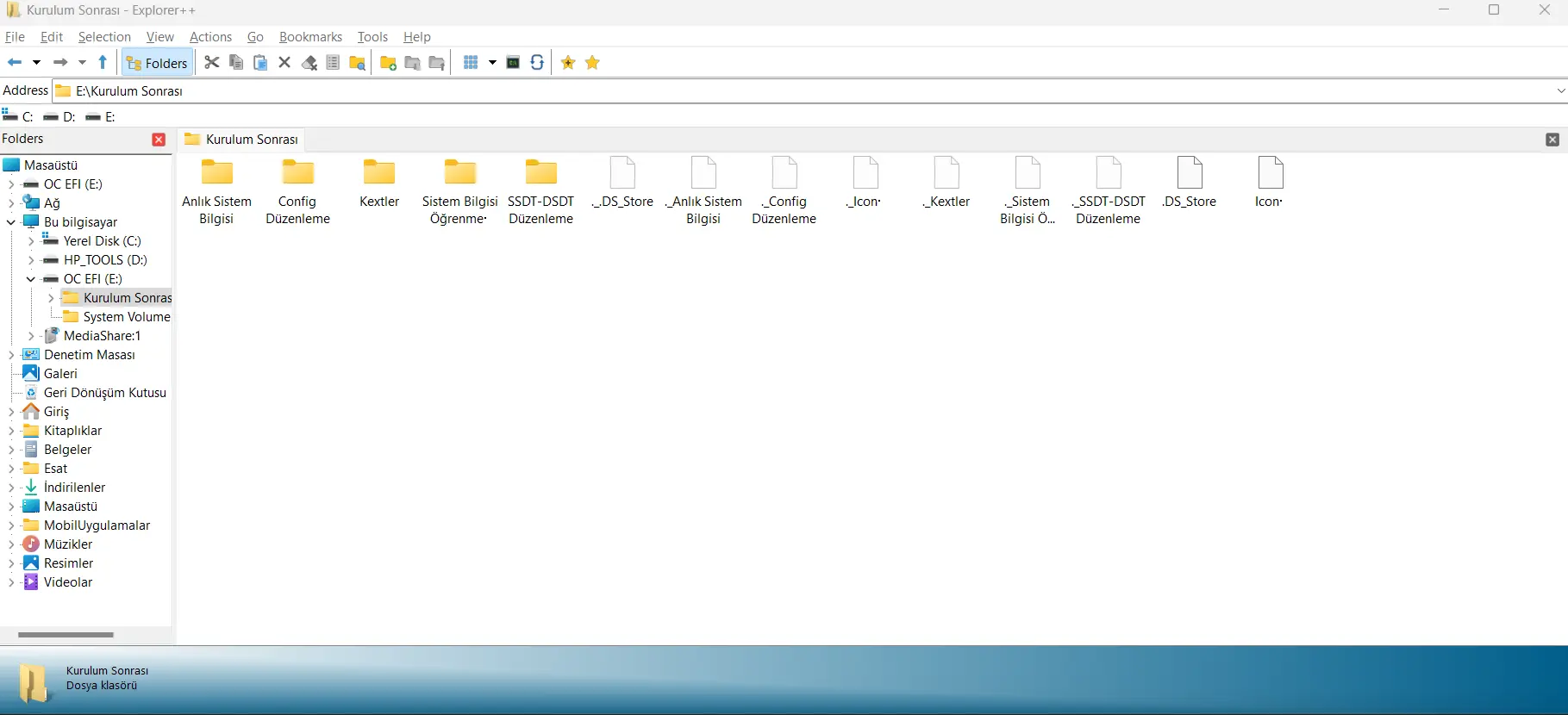Viewport: 1568px width, 715px height.
Task: Open the Actions menu
Action: 210,37
